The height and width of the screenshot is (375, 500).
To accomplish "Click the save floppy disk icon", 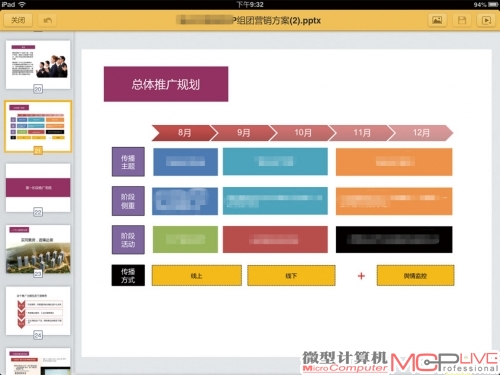I will pos(462,20).
